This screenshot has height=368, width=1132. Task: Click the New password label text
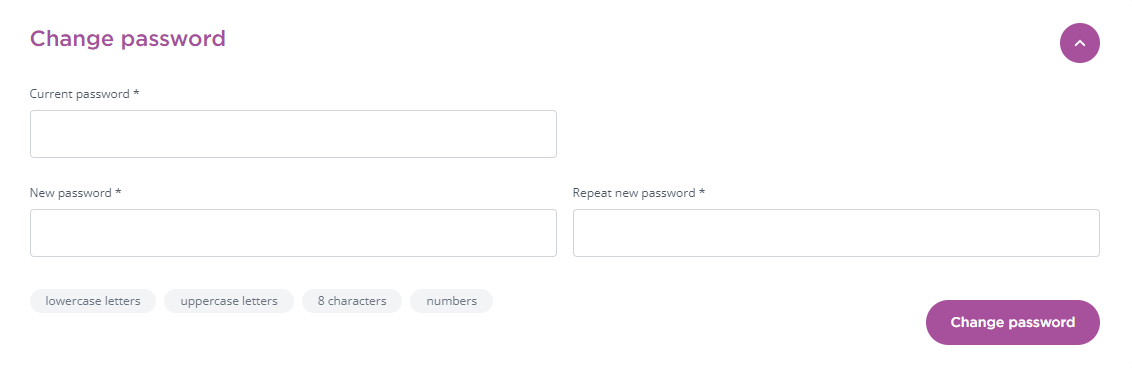(71, 193)
